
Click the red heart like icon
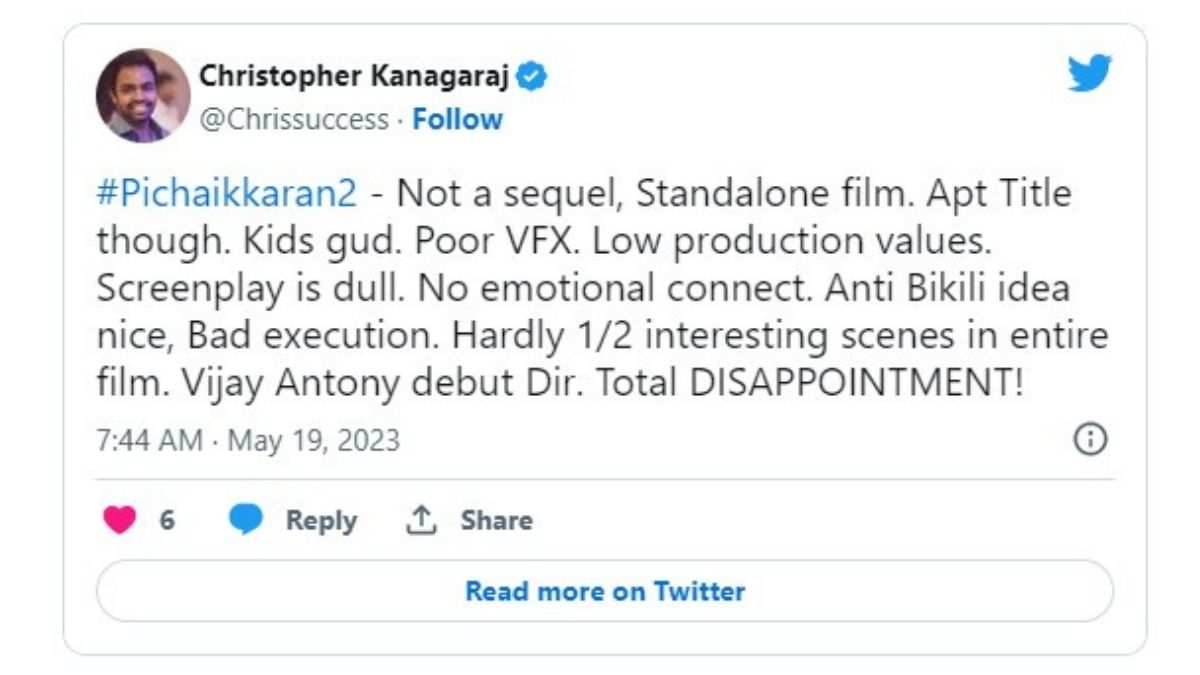(x=119, y=520)
